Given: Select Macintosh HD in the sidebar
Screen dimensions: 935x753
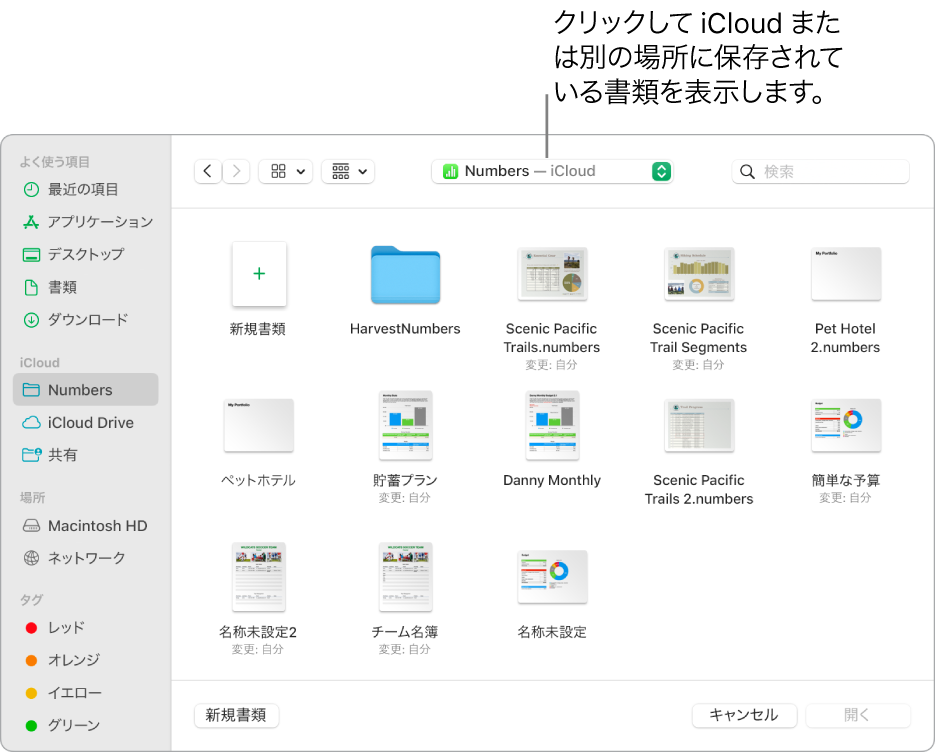Looking at the screenshot, I should 85,526.
